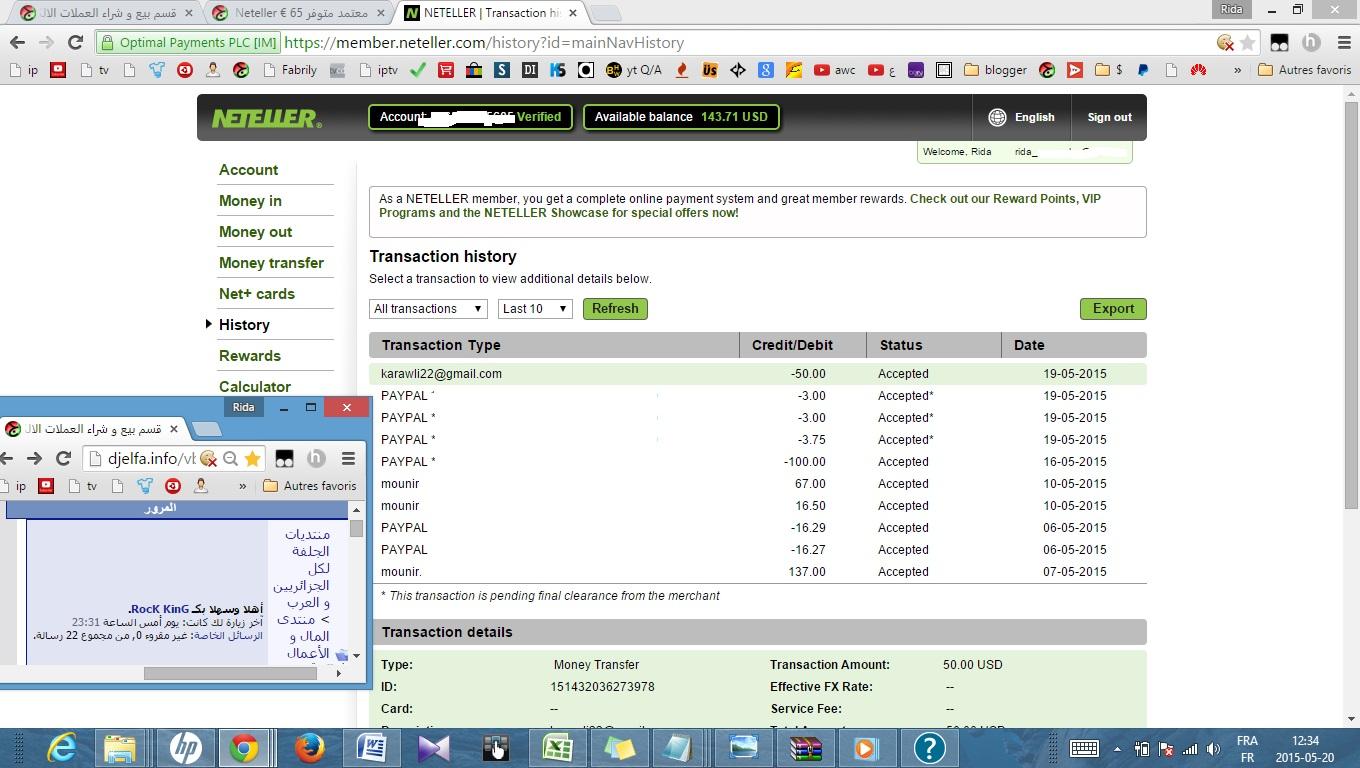Click the Refresh button
Screen dimensions: 1360x768
[x=615, y=309]
